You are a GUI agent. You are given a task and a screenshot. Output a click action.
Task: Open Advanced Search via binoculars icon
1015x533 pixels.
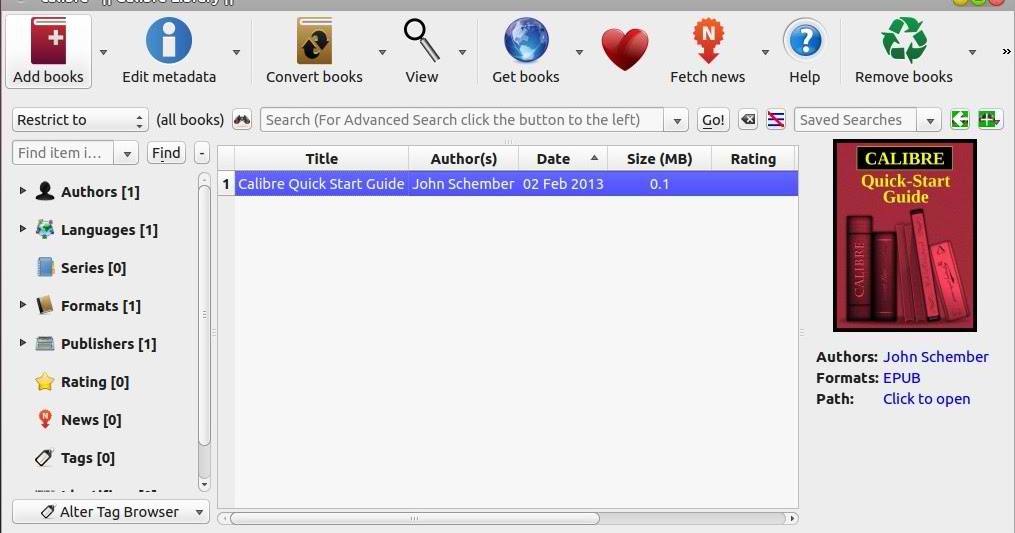[x=242, y=120]
